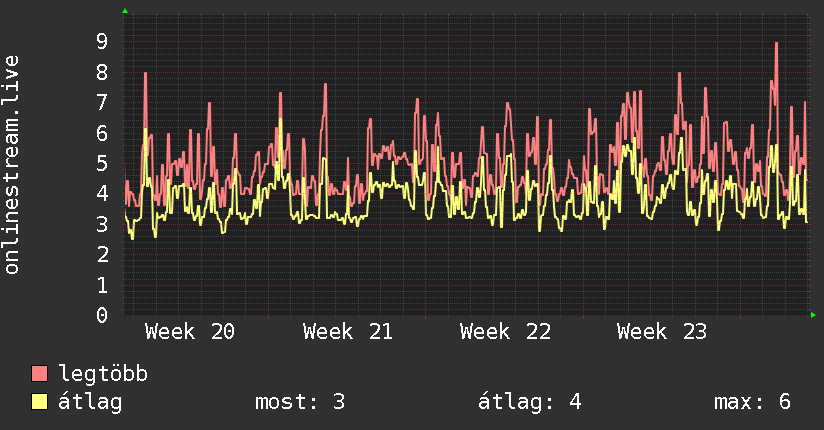824x430 pixels.
Task: Select the legtöbb legend label
Action: tap(103, 374)
